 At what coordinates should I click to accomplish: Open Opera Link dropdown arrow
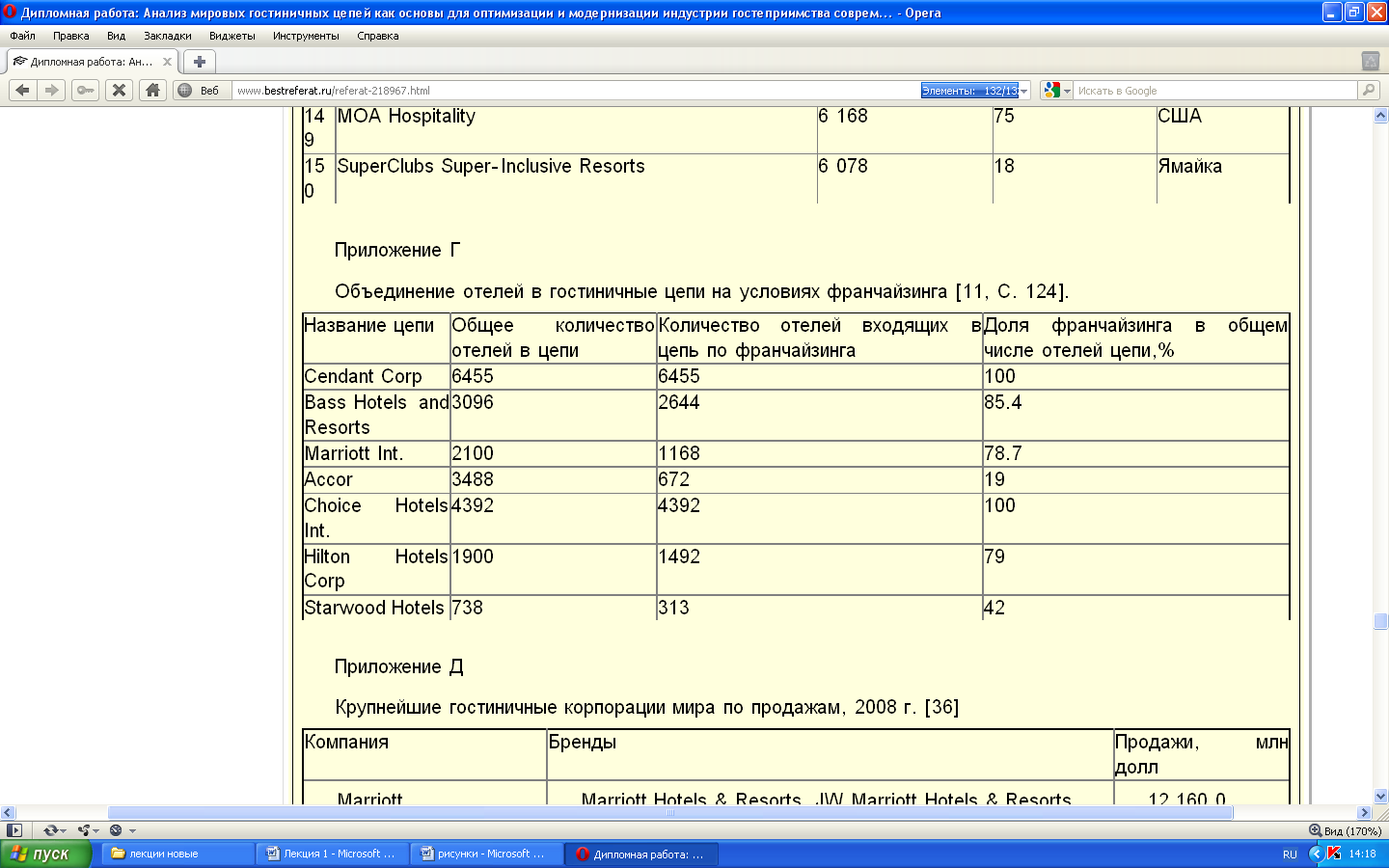pyautogui.click(x=64, y=830)
